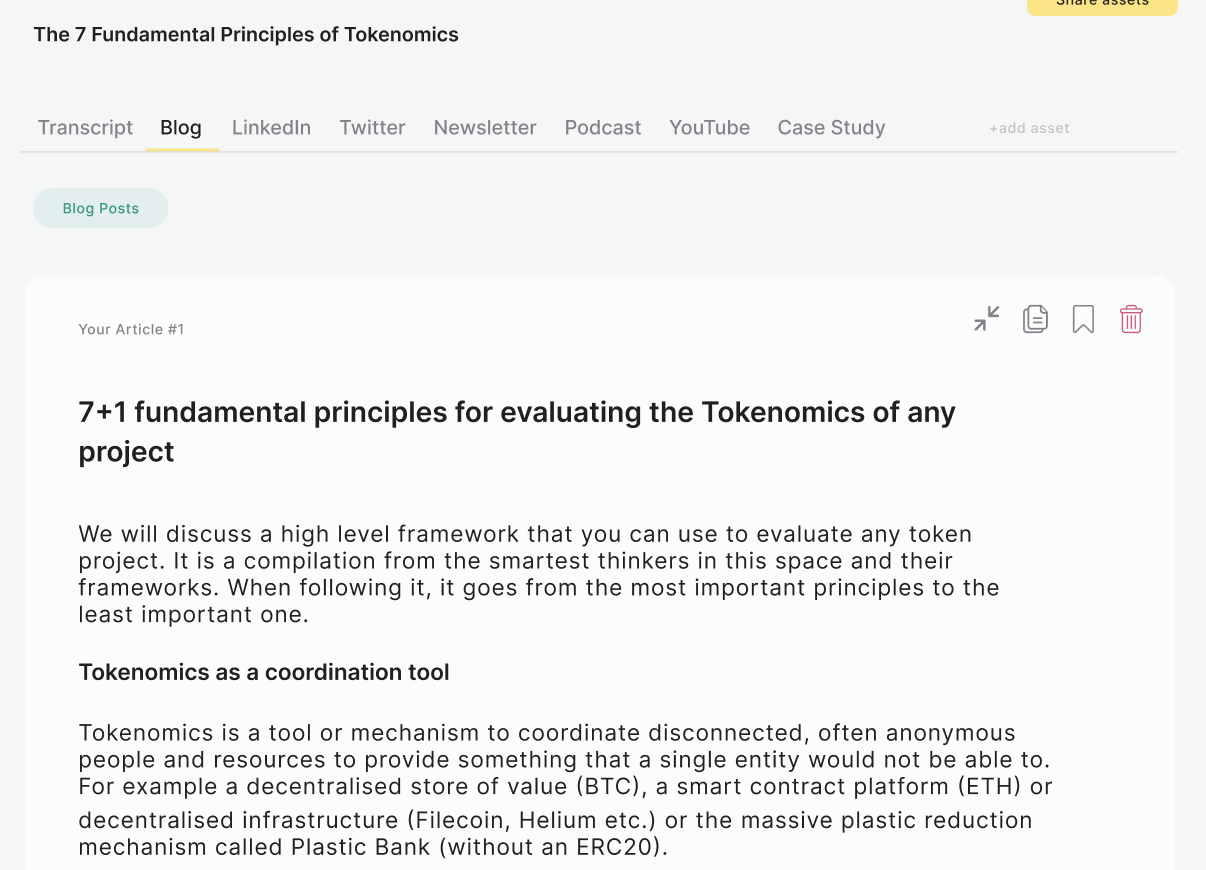This screenshot has width=1206, height=870.
Task: Delete the article with the trash icon
Action: tap(1131, 319)
